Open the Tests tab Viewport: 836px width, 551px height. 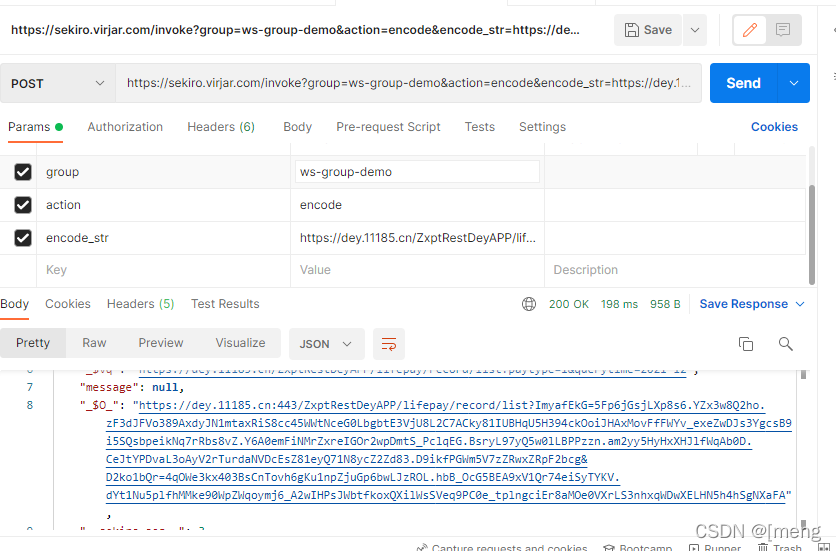pos(480,127)
